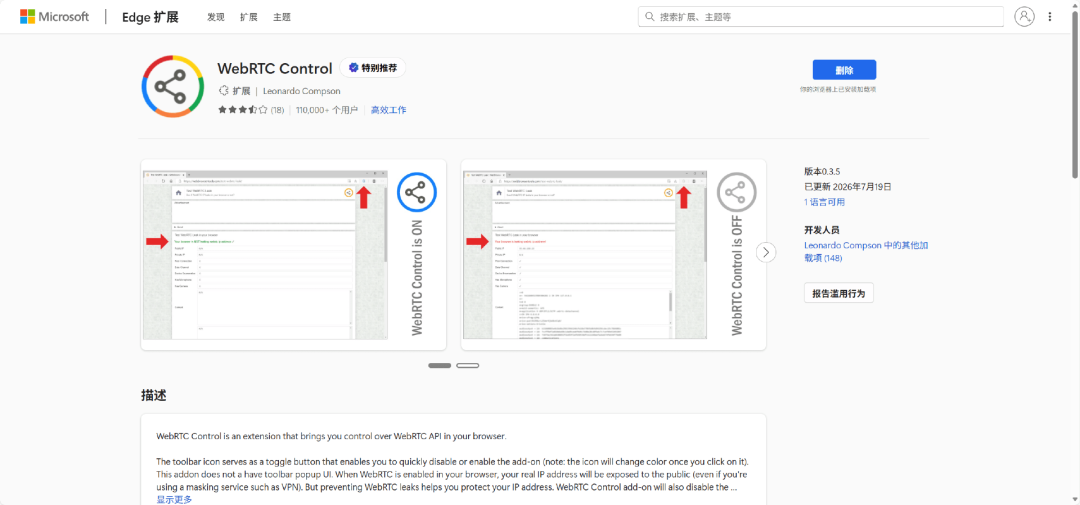
Task: Click the next screenshot arrow
Action: [766, 252]
